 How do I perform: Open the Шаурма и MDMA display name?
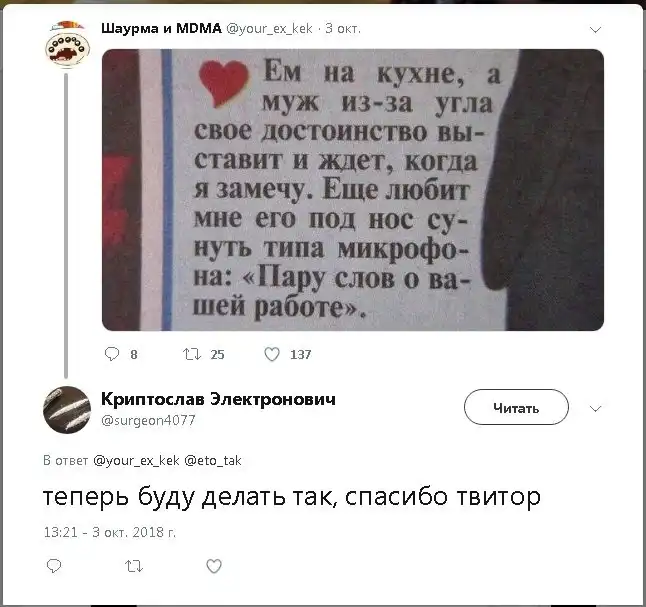(162, 28)
